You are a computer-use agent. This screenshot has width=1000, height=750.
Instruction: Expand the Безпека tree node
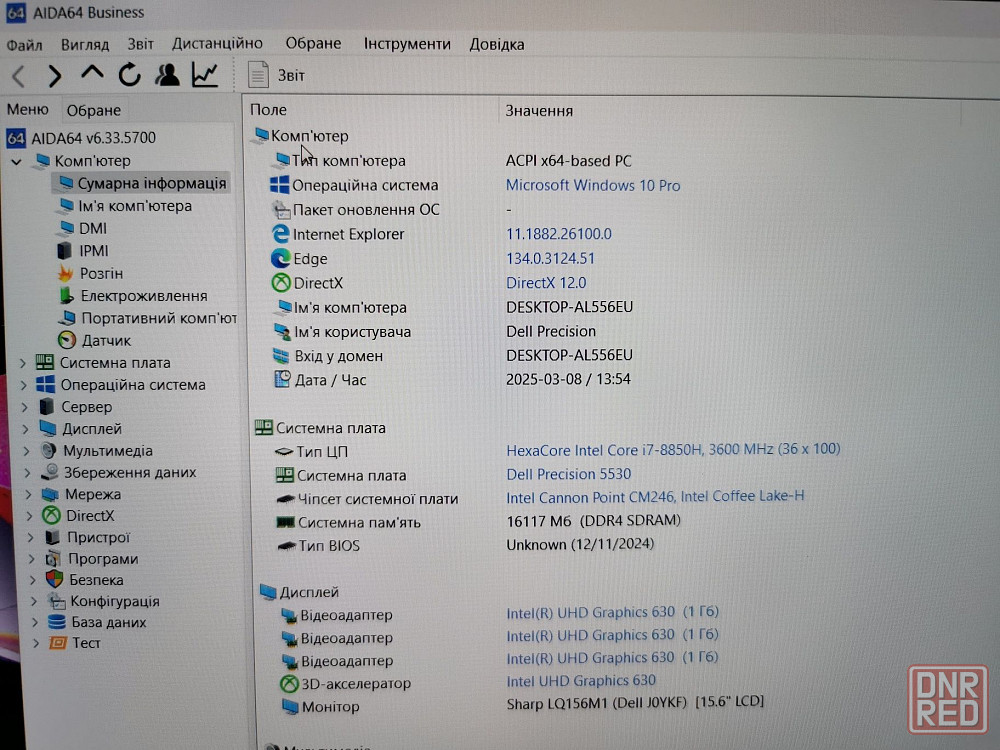click(x=33, y=580)
